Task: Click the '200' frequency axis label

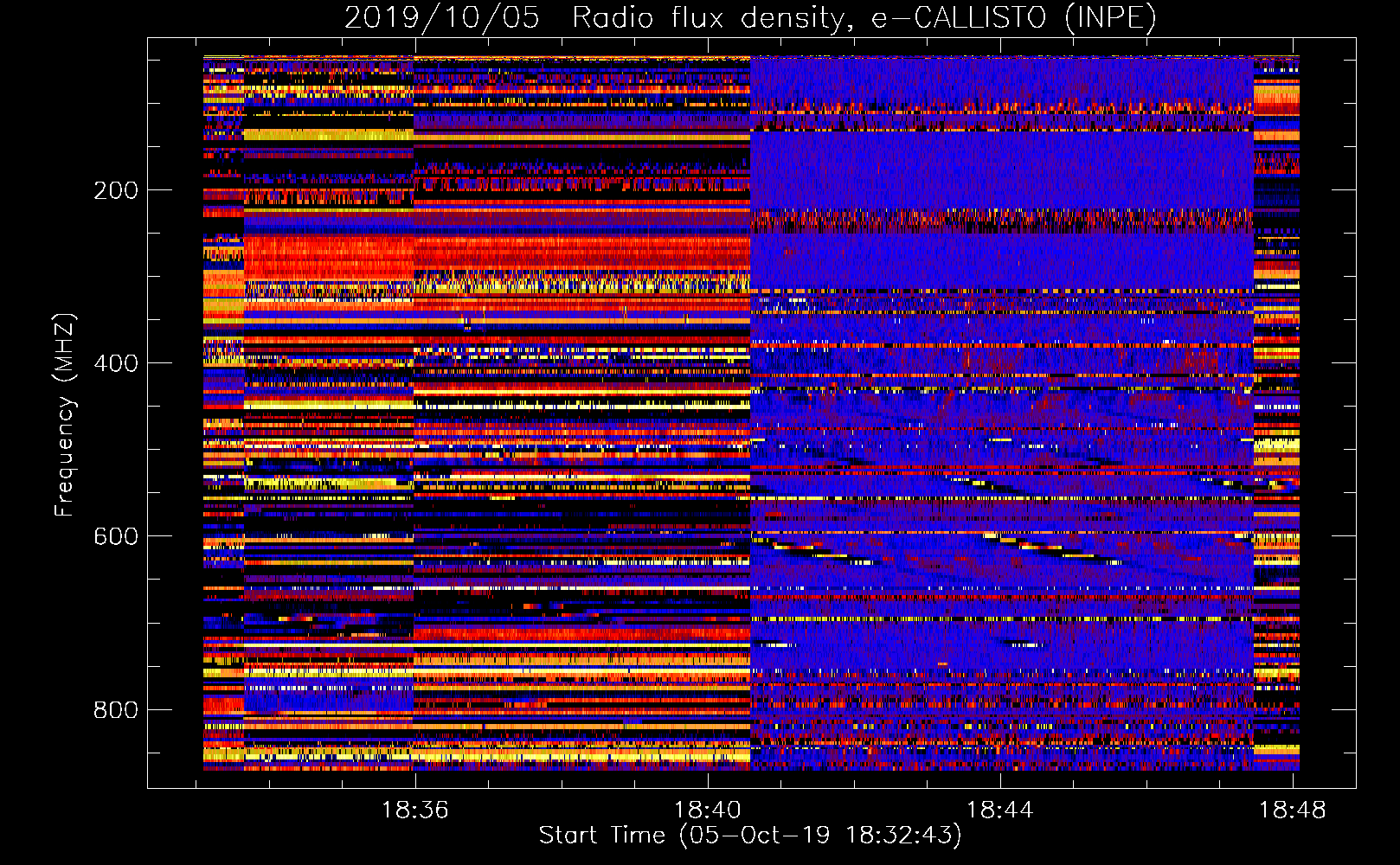Action: (116, 190)
